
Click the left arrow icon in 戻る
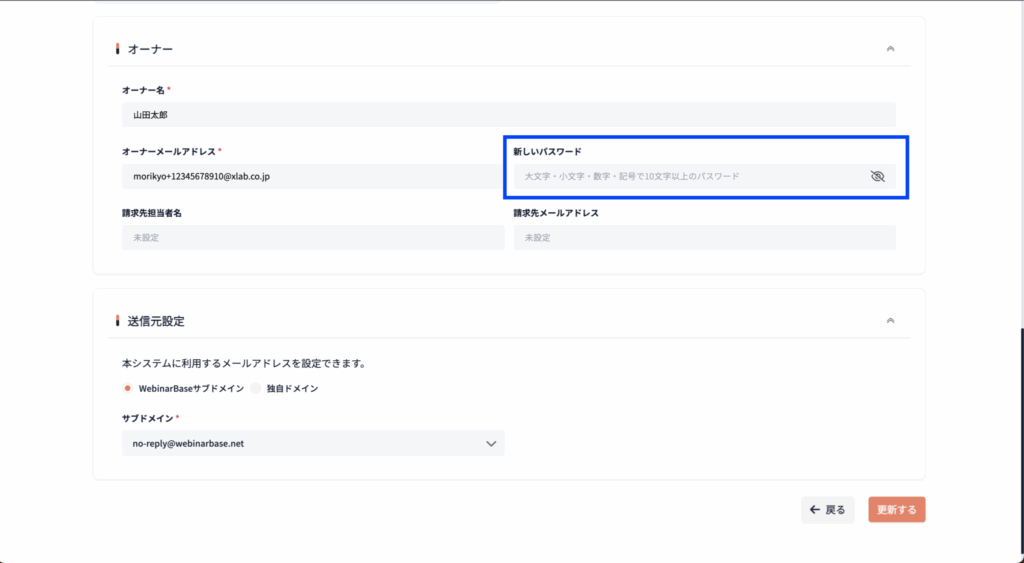coord(815,510)
